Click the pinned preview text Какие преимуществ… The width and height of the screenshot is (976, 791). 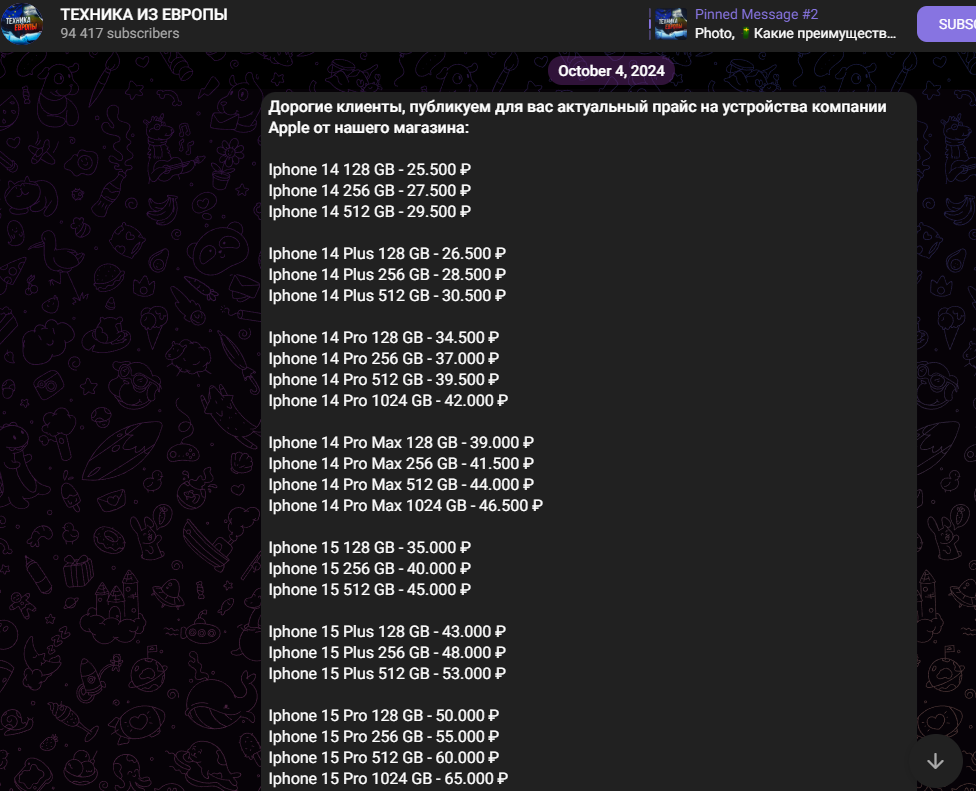[x=824, y=34]
